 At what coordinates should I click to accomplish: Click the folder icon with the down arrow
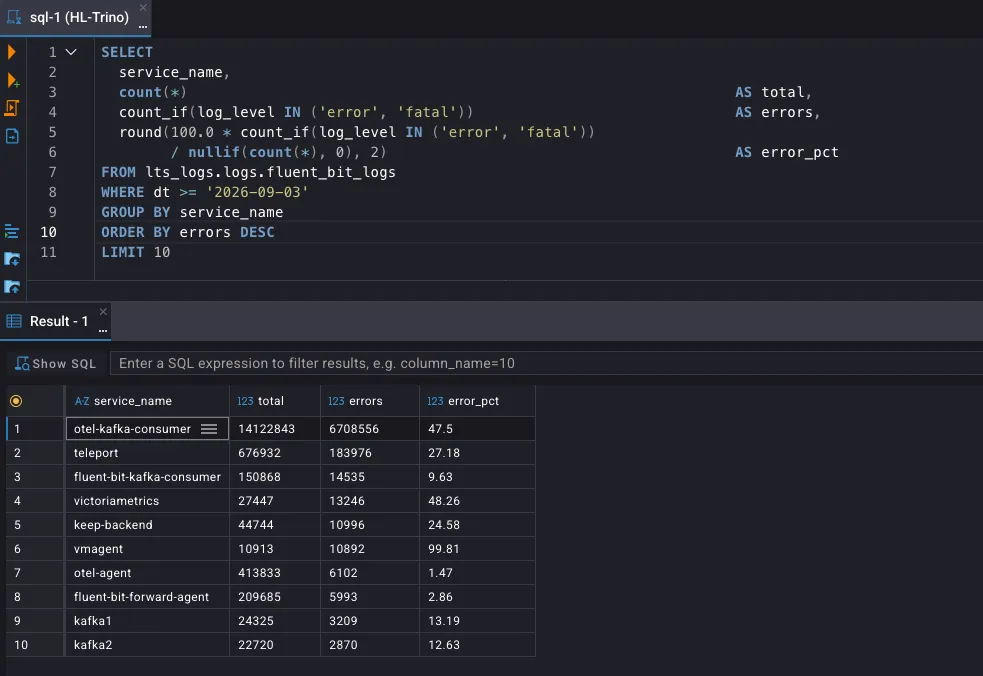[x=12, y=259]
